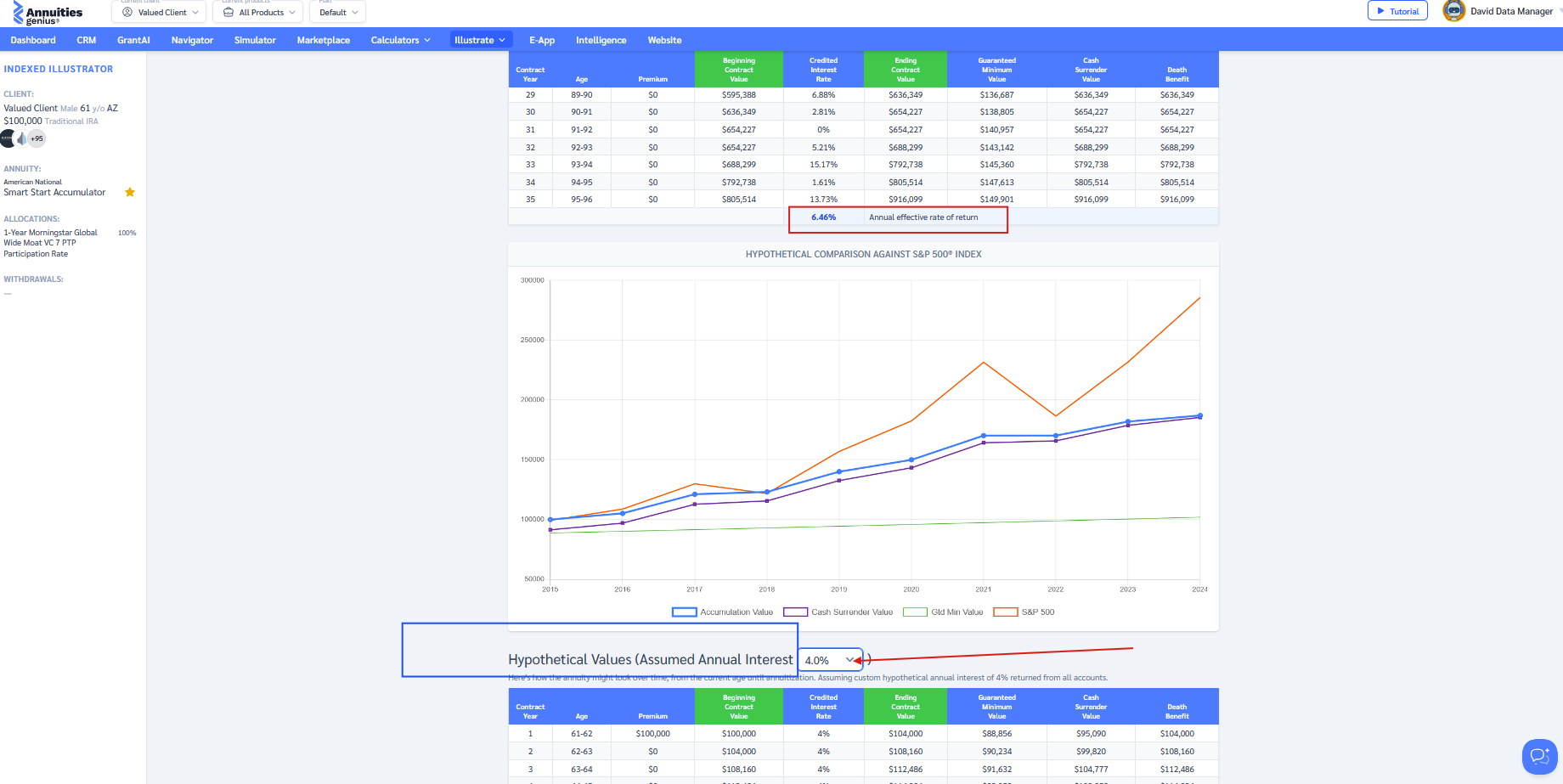The width and height of the screenshot is (1563, 784).
Task: Click the 2017 Accumulation Value data point
Action: point(695,494)
